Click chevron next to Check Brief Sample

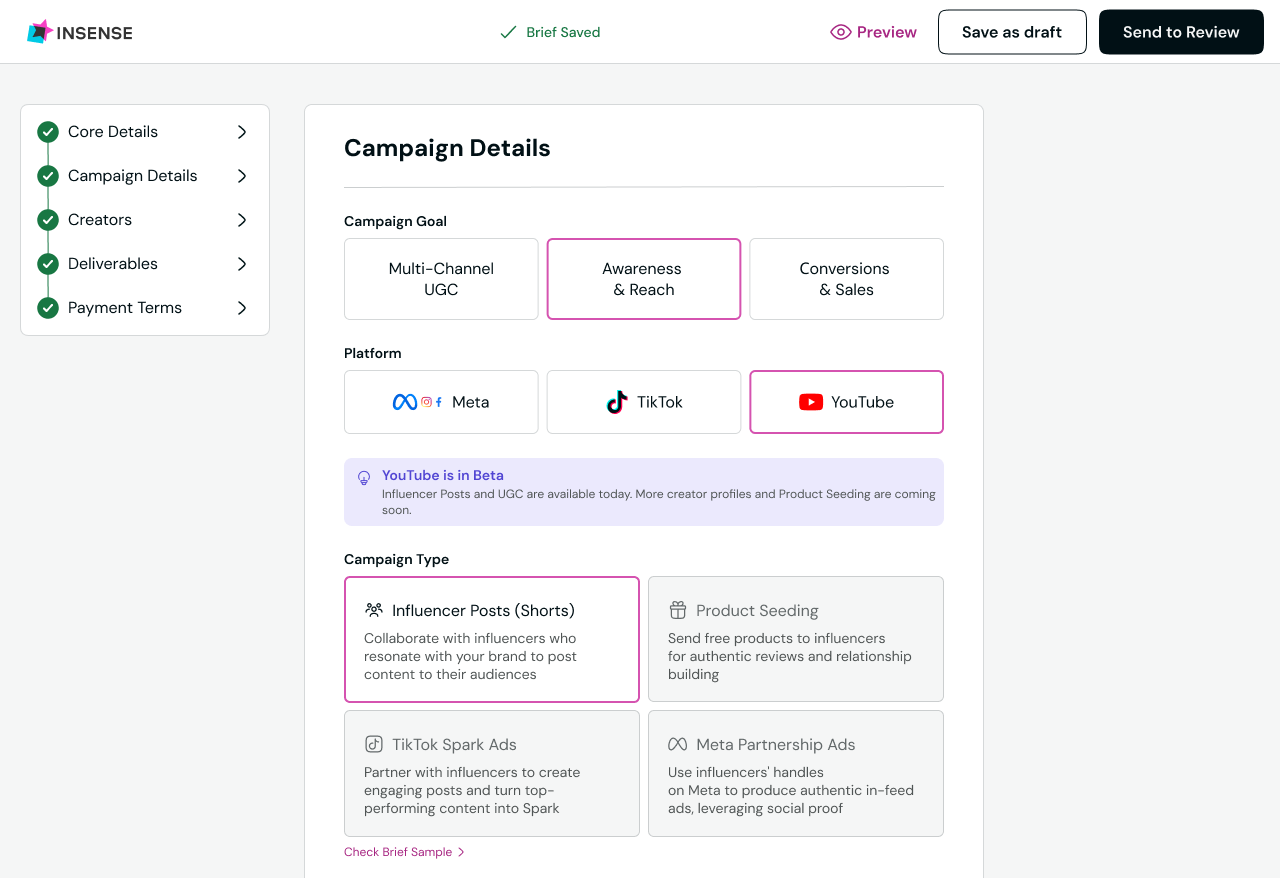(x=461, y=852)
